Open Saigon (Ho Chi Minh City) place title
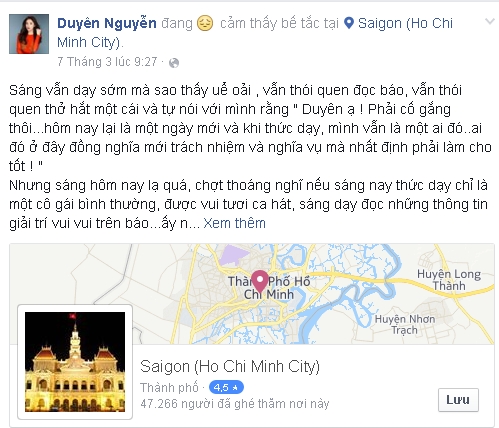 [x=230, y=366]
